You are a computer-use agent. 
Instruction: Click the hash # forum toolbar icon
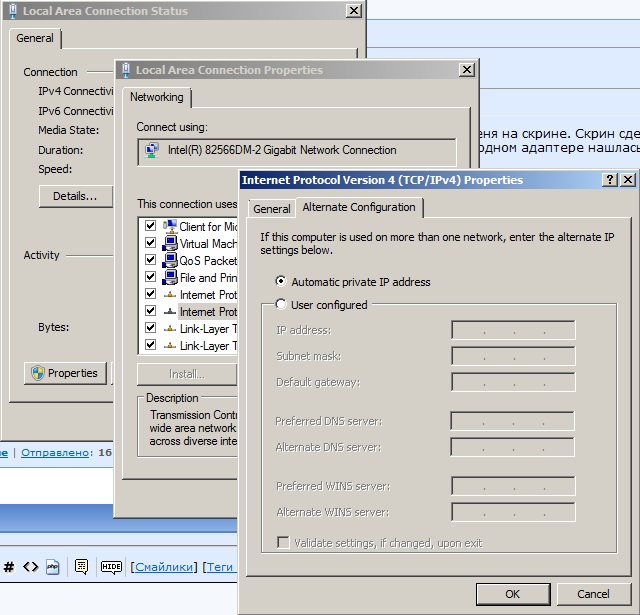(9, 566)
